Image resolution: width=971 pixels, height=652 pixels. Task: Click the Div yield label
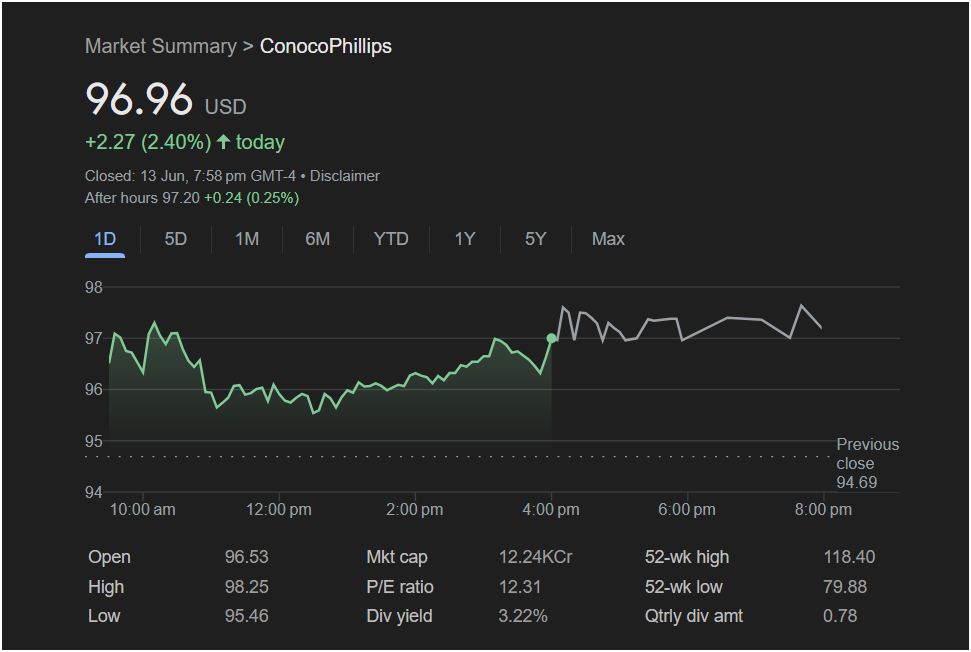click(399, 615)
